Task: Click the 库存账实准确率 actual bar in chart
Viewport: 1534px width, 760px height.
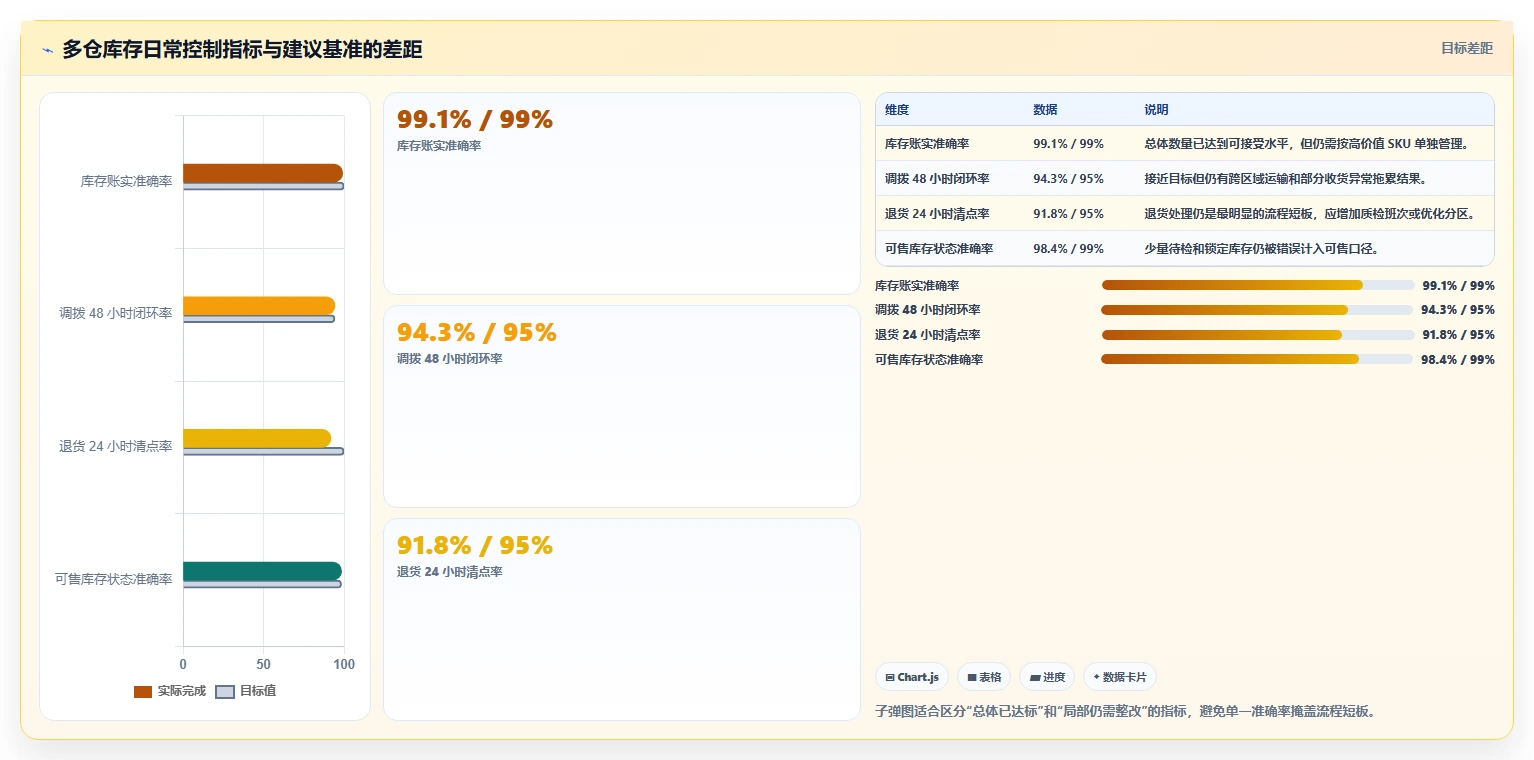Action: point(263,173)
